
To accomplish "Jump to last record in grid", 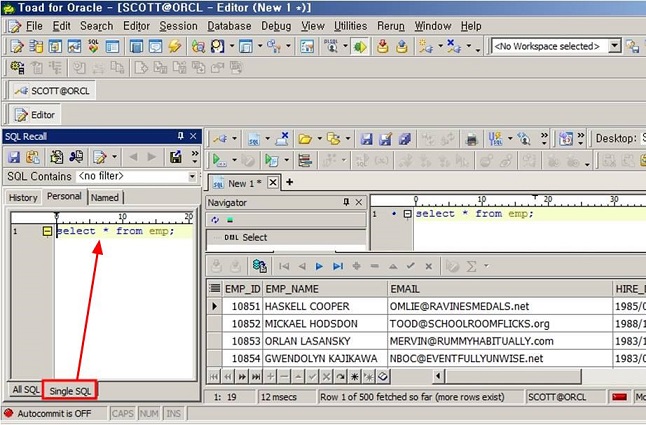I will [x=337, y=266].
